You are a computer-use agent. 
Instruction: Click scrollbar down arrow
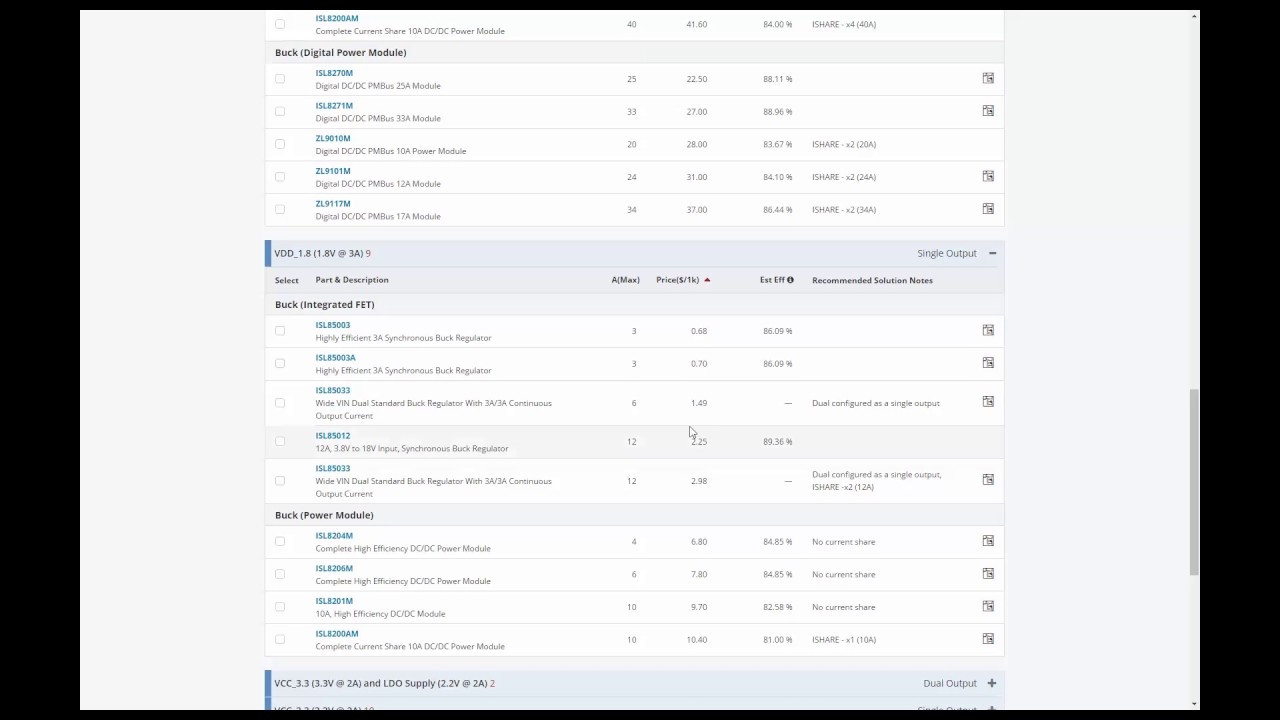(1194, 704)
